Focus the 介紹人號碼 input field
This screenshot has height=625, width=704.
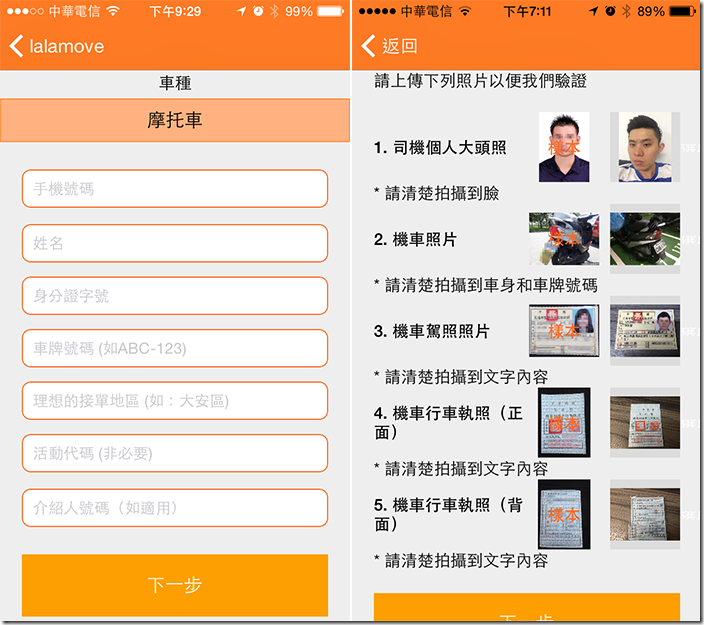click(175, 508)
